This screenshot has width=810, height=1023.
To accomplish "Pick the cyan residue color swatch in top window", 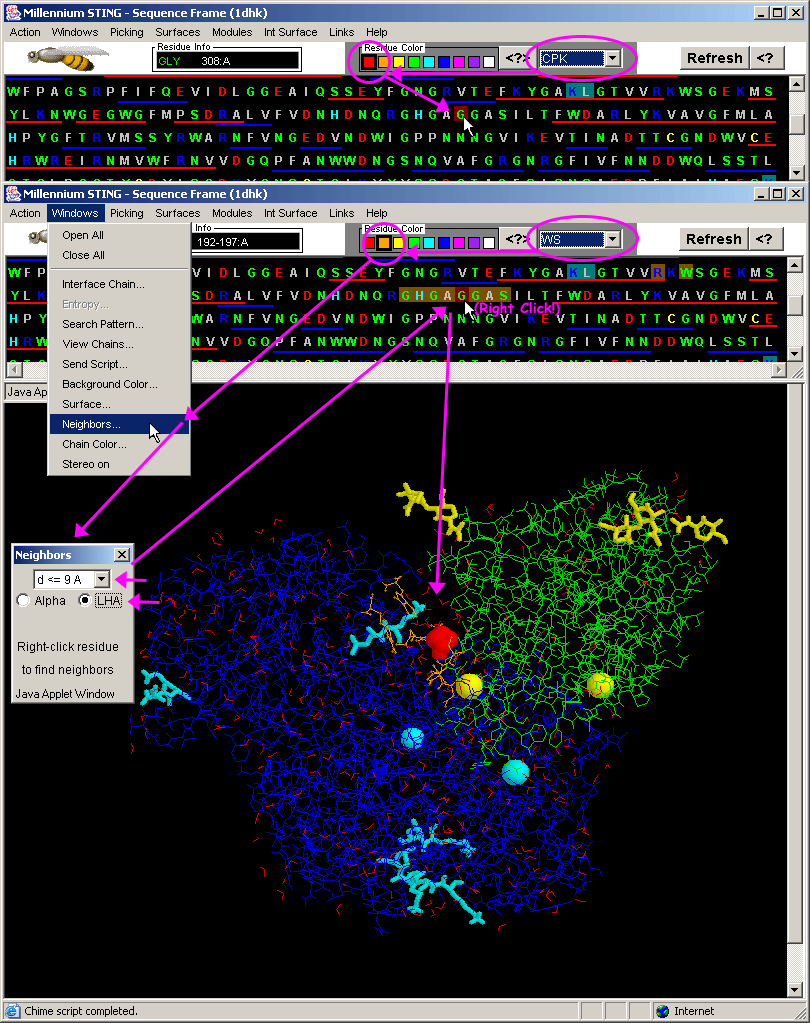I will tap(428, 62).
